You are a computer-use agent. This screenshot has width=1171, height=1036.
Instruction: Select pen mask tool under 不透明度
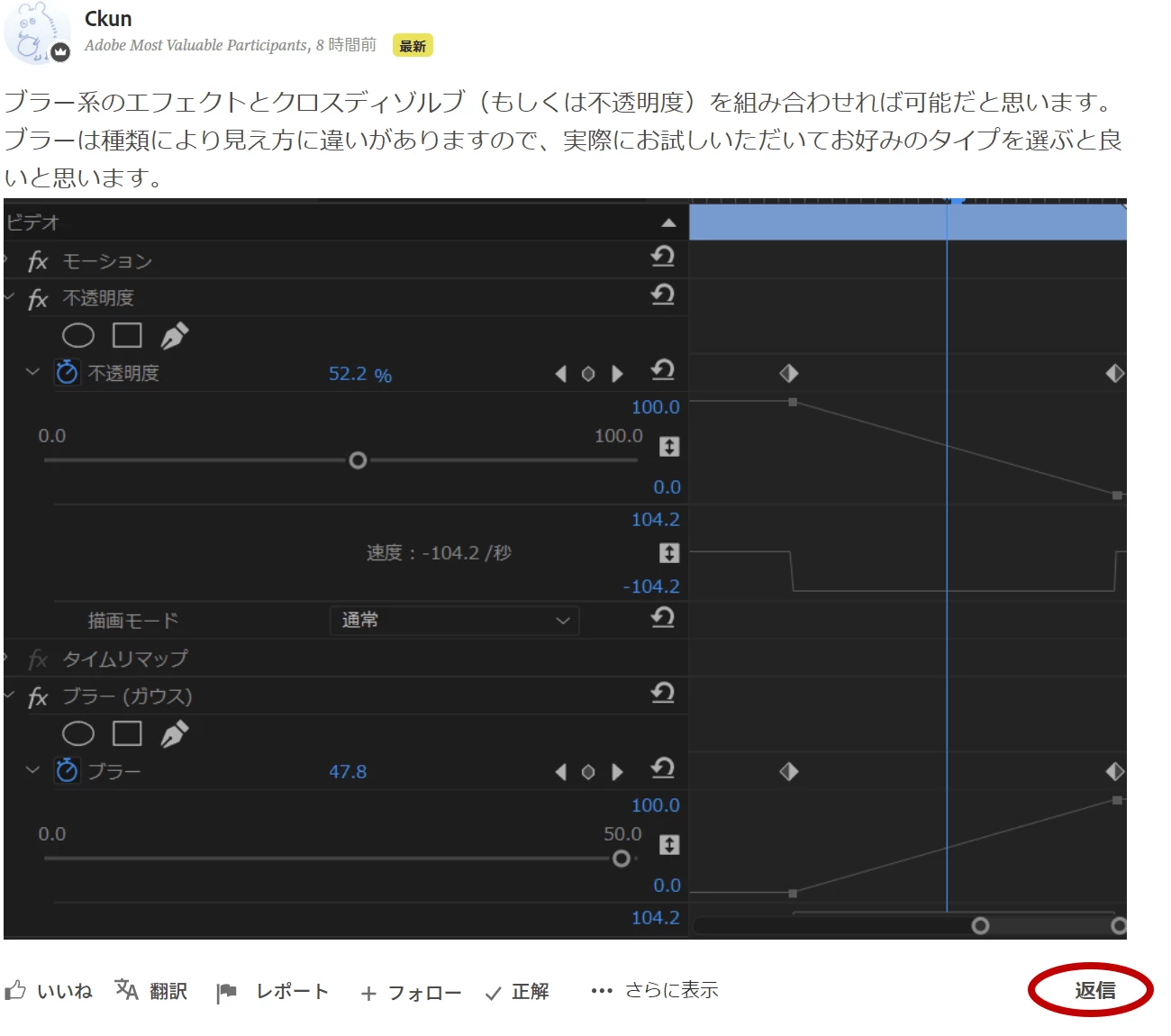174,336
